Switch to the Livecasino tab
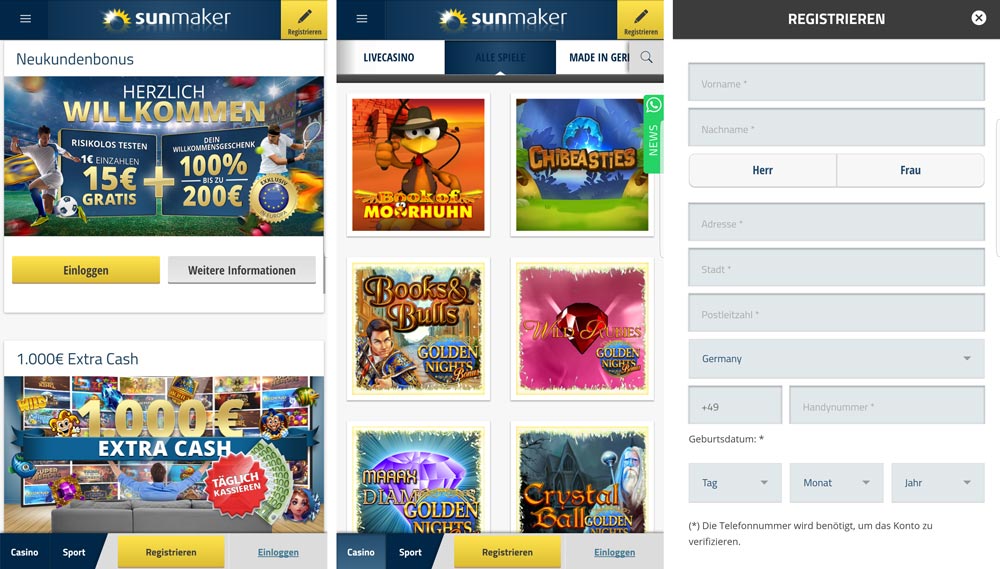Viewport: 1000px width, 569px height. click(x=389, y=58)
